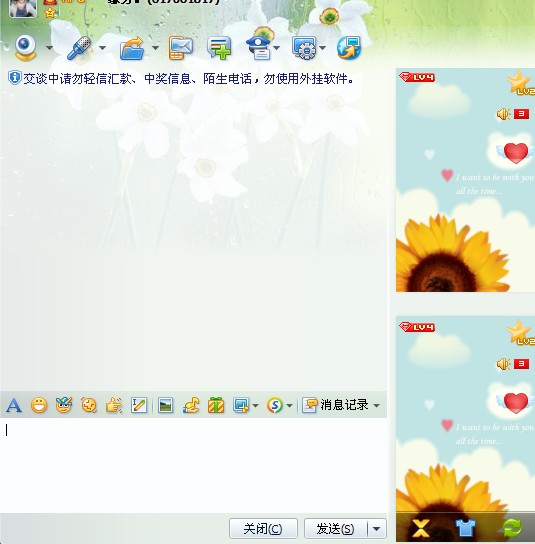
Task: Click speaker icon in lower QQ show
Action: pyautogui.click(x=503, y=364)
